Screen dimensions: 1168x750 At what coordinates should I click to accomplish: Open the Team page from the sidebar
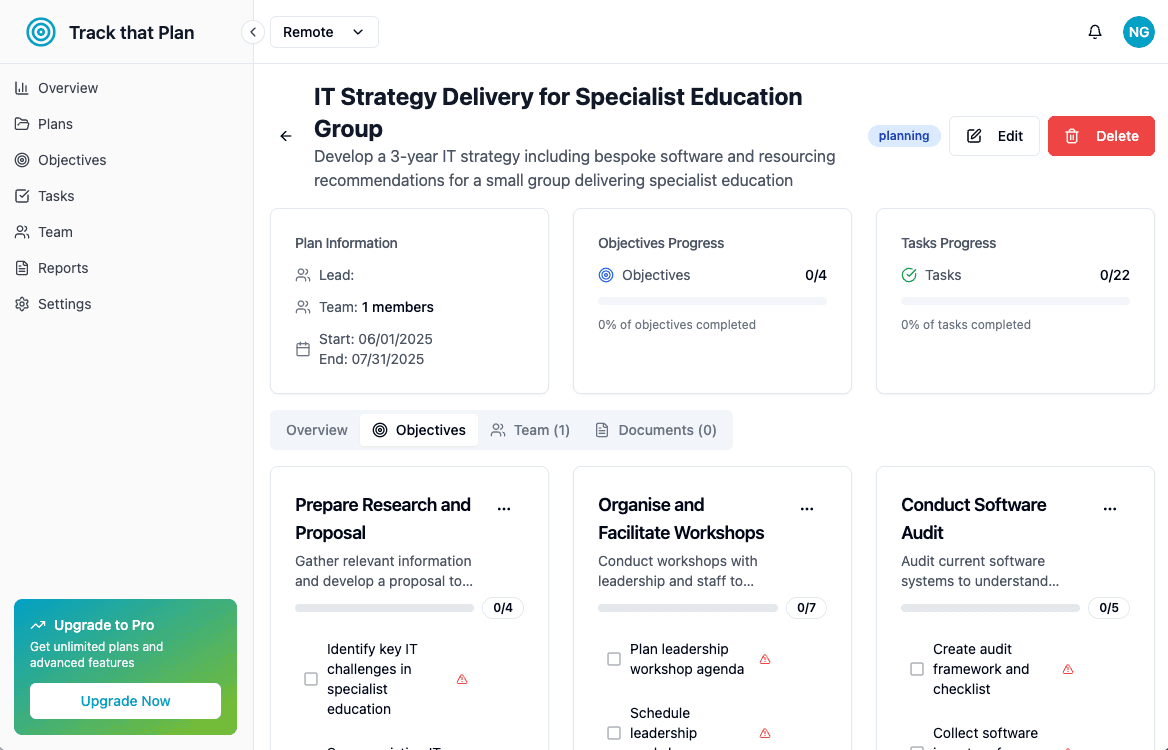point(55,231)
